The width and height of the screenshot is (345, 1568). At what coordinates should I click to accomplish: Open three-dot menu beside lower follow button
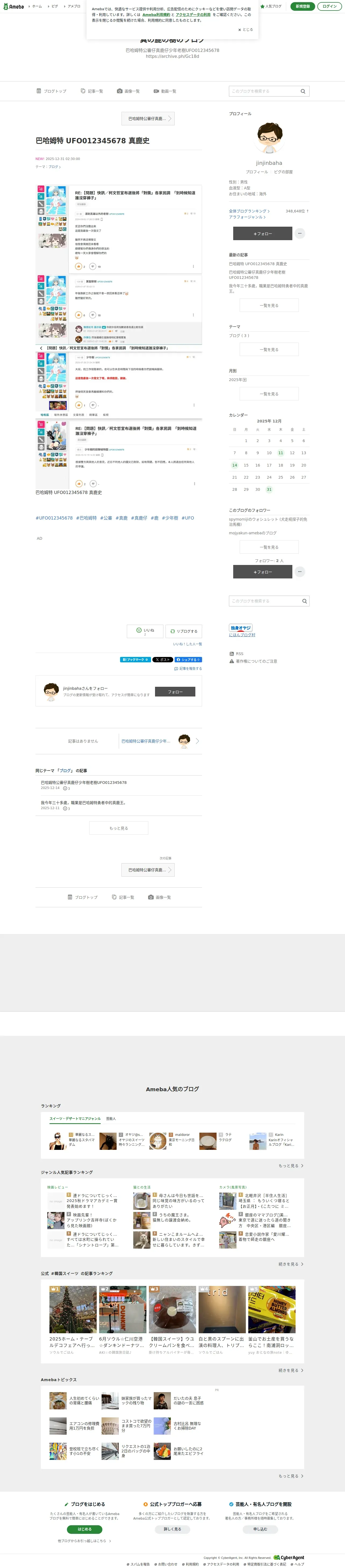click(300, 572)
